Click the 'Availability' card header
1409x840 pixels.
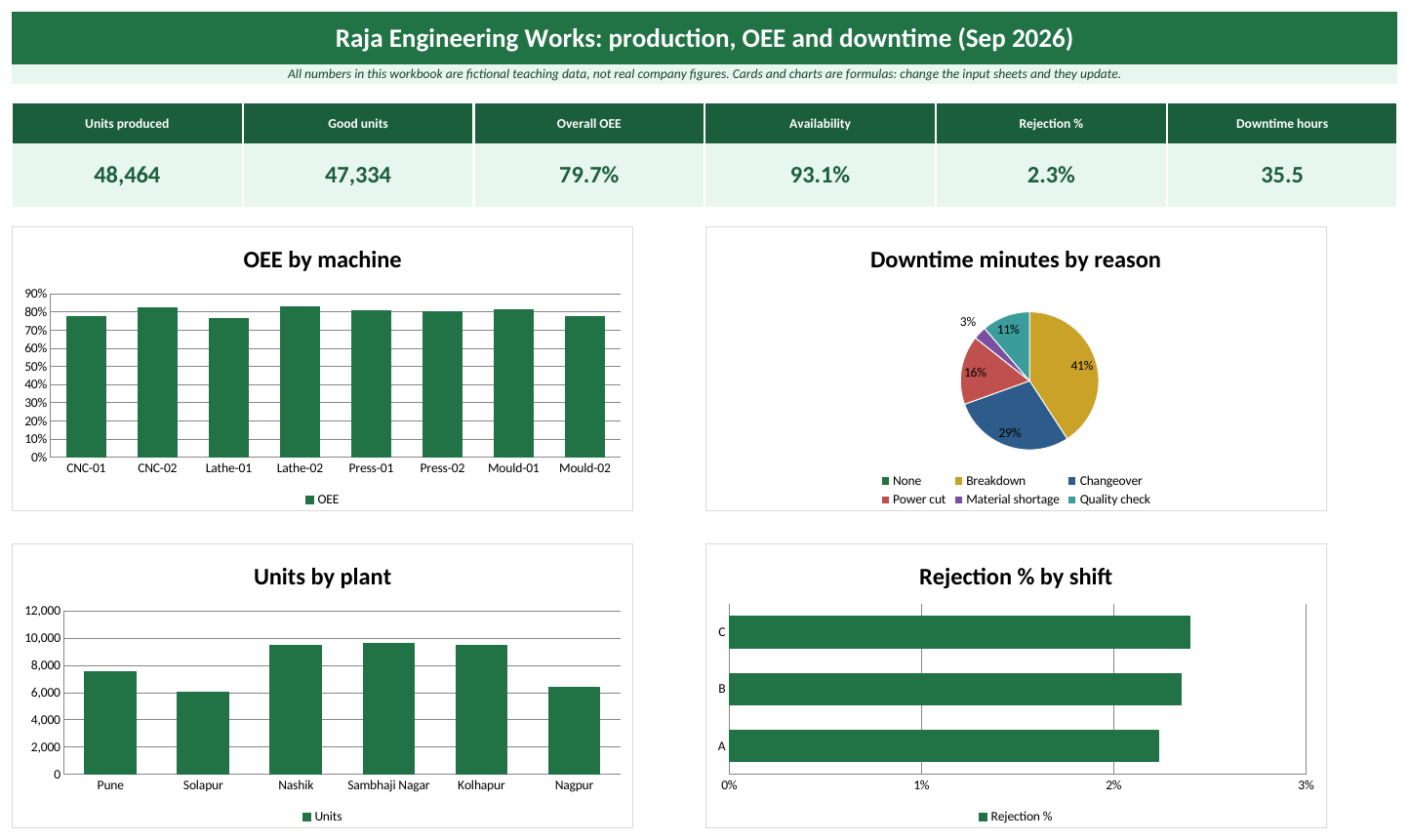coord(820,124)
